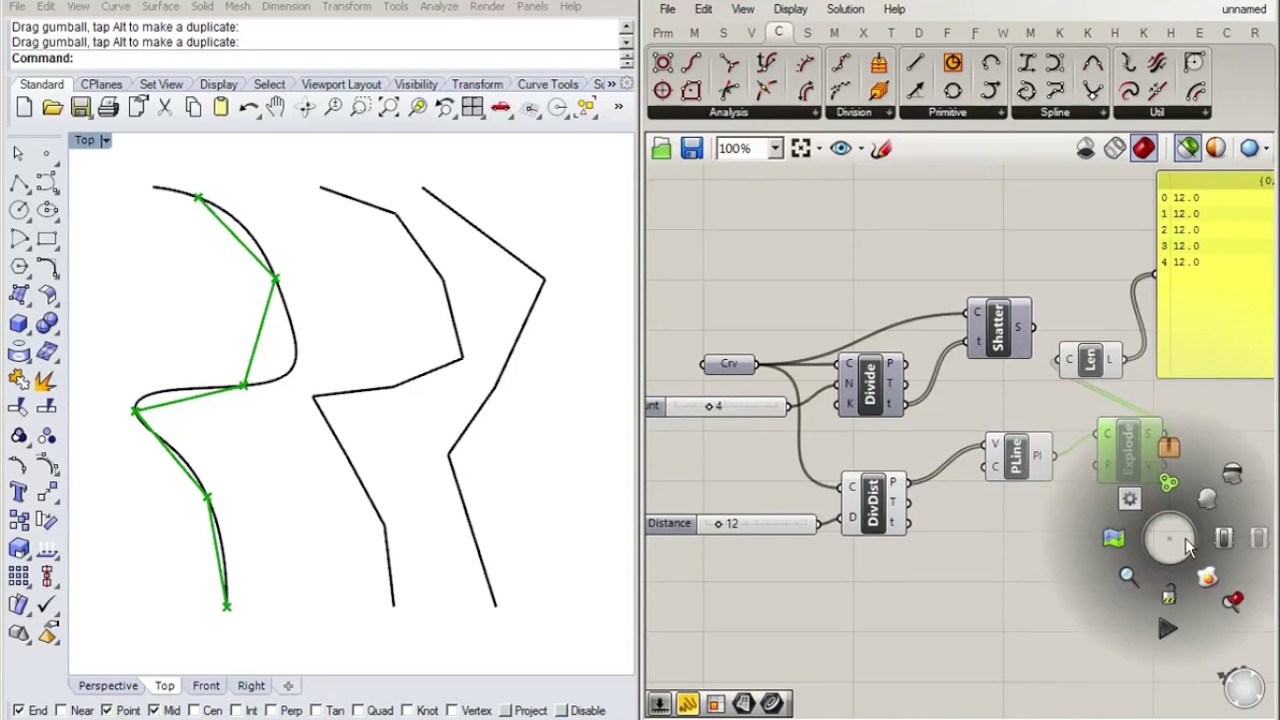Click the 4-viewport layout icon in Rhino
Screen dimensions: 1280x720
(472, 108)
